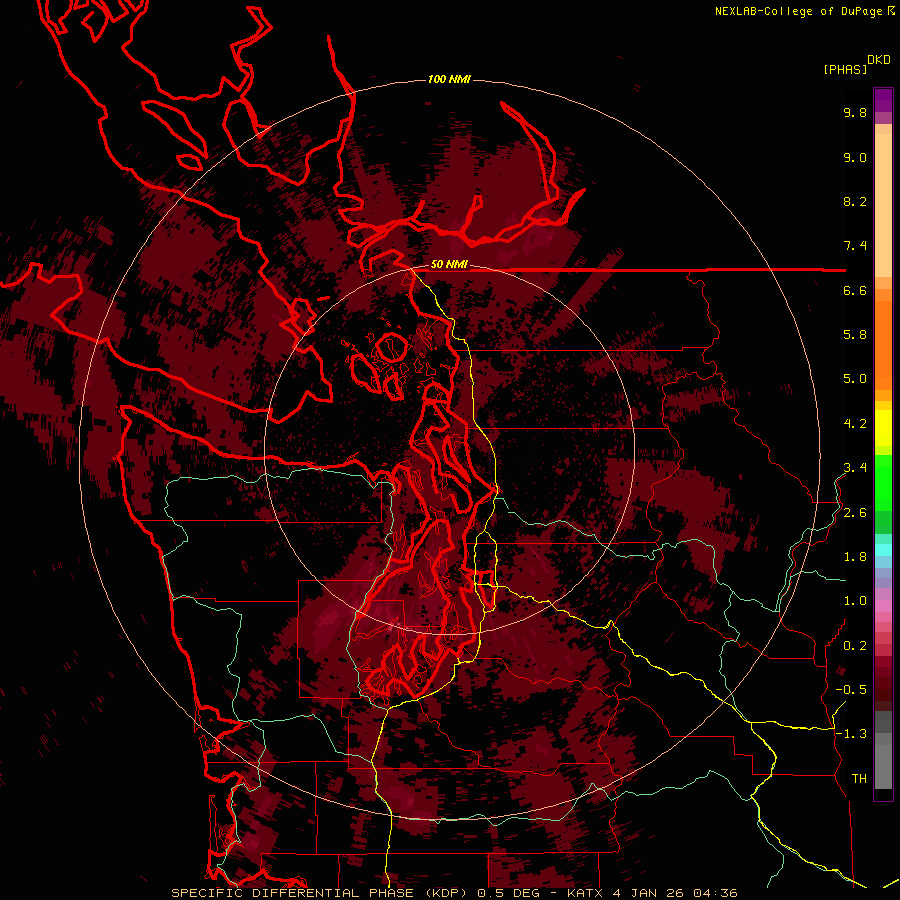
Task: Click the 100 NMI range ring label
Action: click(449, 79)
